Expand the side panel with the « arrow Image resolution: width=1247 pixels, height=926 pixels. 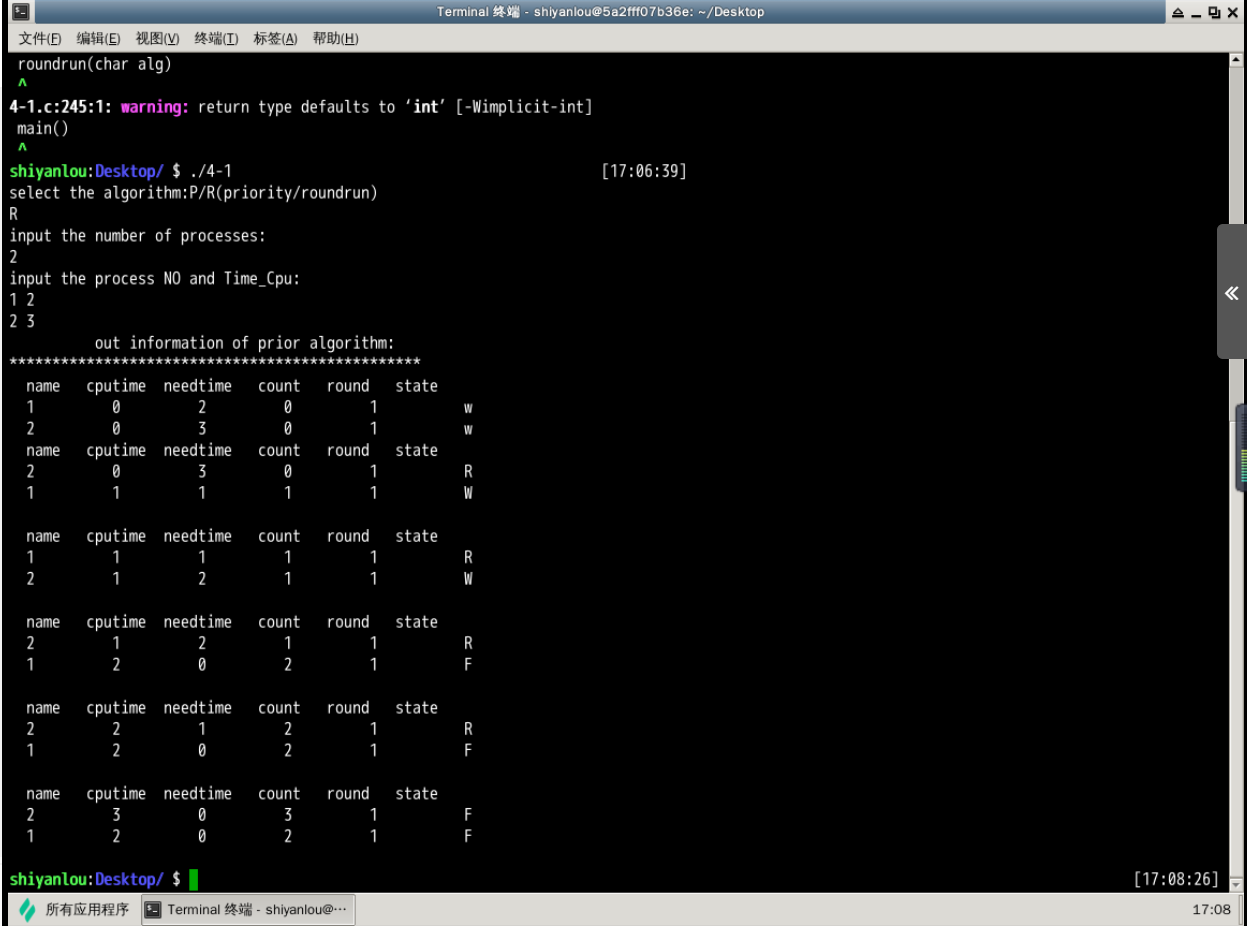tap(1231, 293)
